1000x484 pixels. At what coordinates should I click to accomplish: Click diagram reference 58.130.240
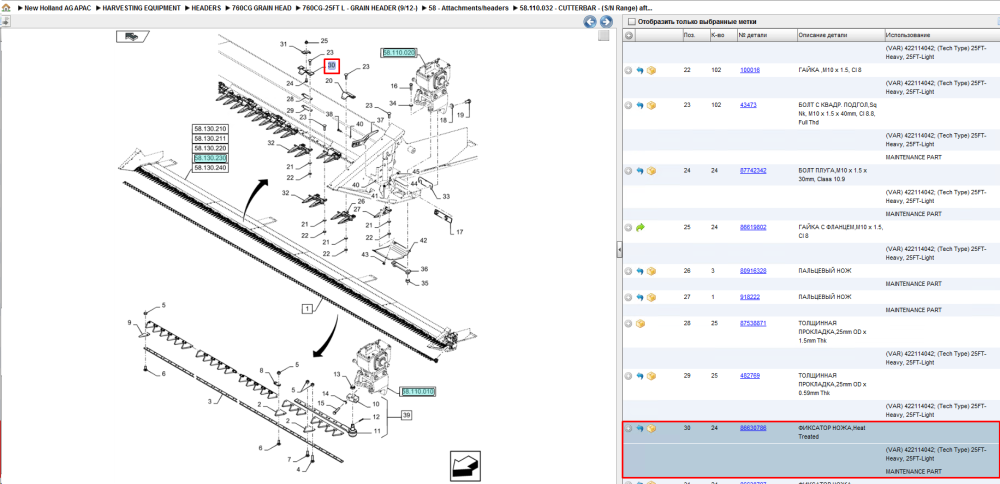210,167
